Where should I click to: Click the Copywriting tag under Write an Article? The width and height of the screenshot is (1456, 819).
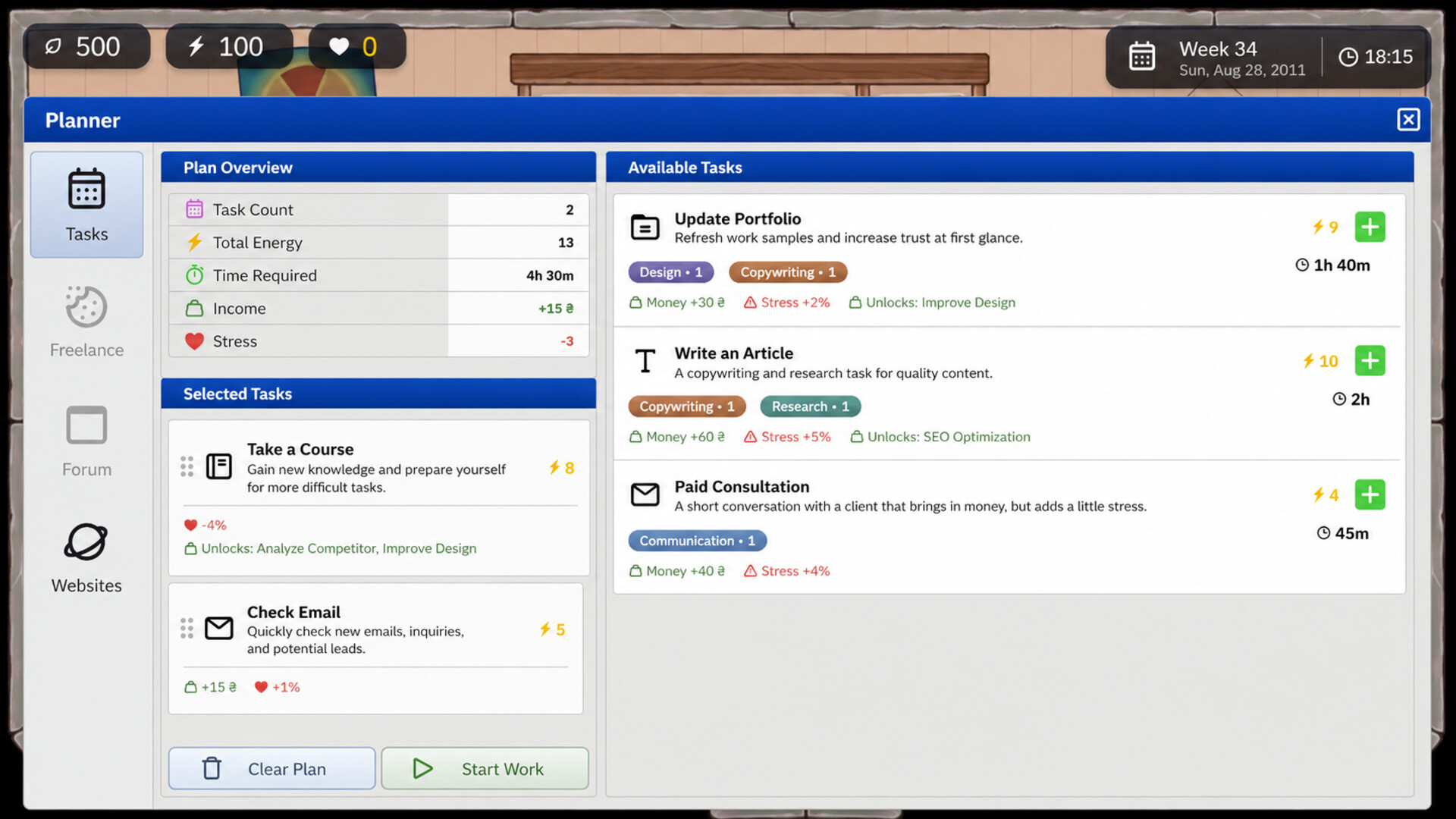686,406
